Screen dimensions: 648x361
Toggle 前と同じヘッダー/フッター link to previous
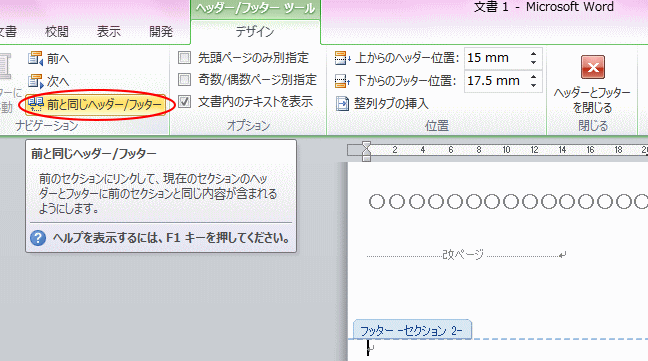(96, 105)
